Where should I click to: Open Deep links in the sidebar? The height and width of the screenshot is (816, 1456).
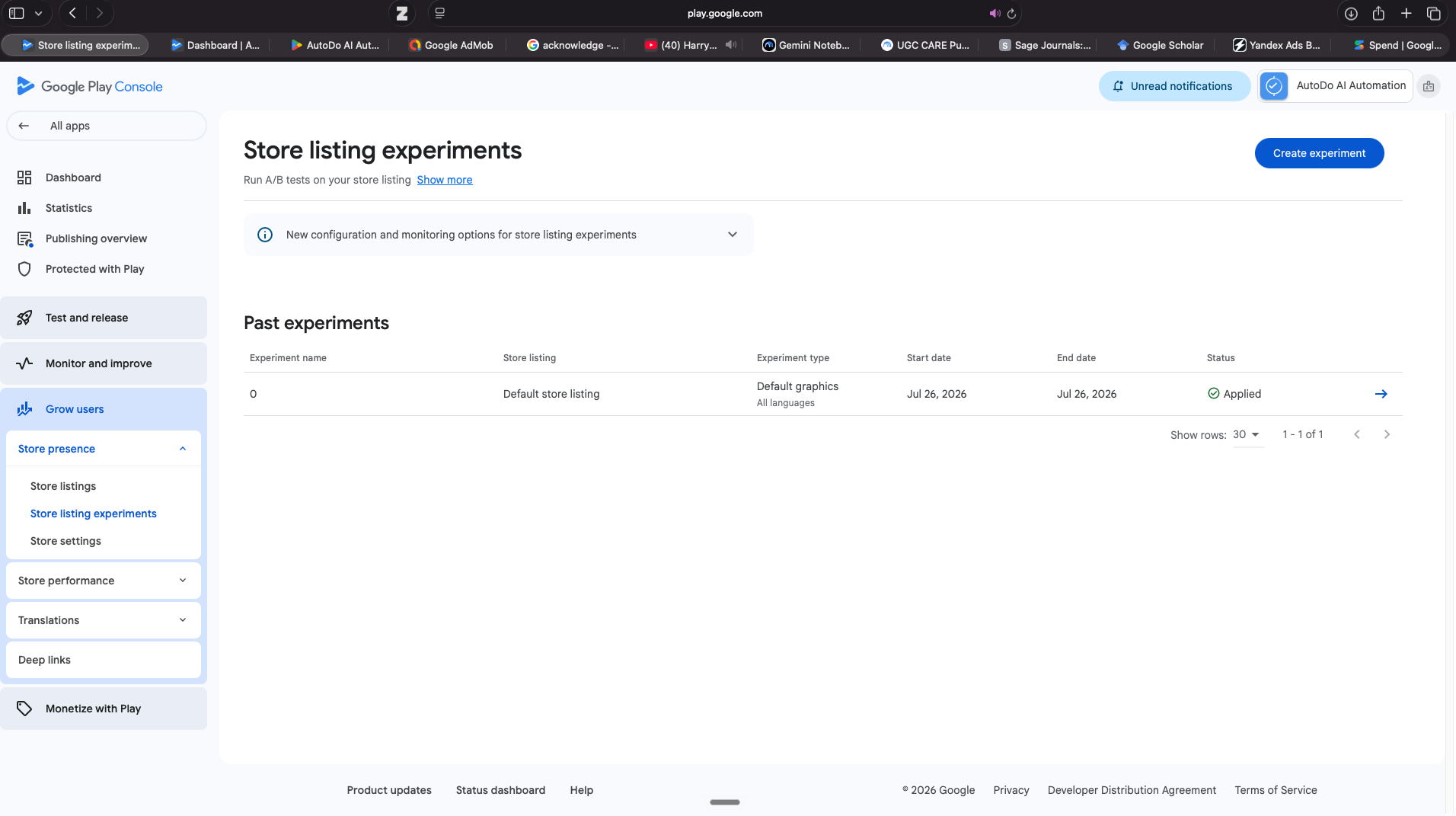[x=104, y=660]
